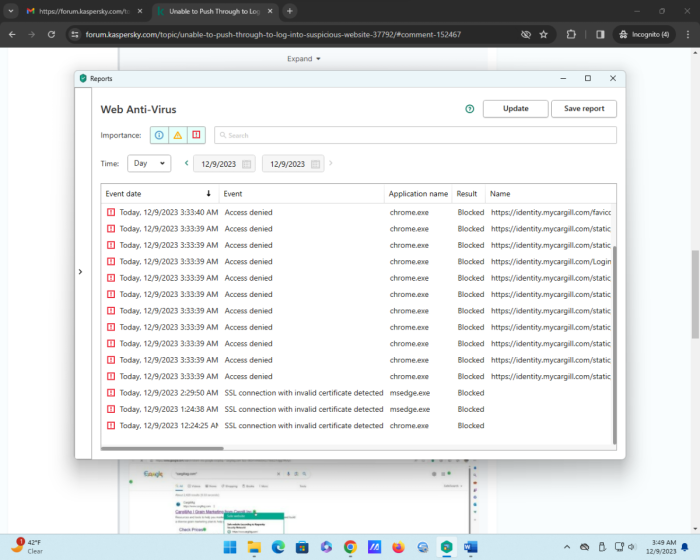Click the vertical scrollbar of the events table
The height and width of the screenshot is (560, 700).
614,344
